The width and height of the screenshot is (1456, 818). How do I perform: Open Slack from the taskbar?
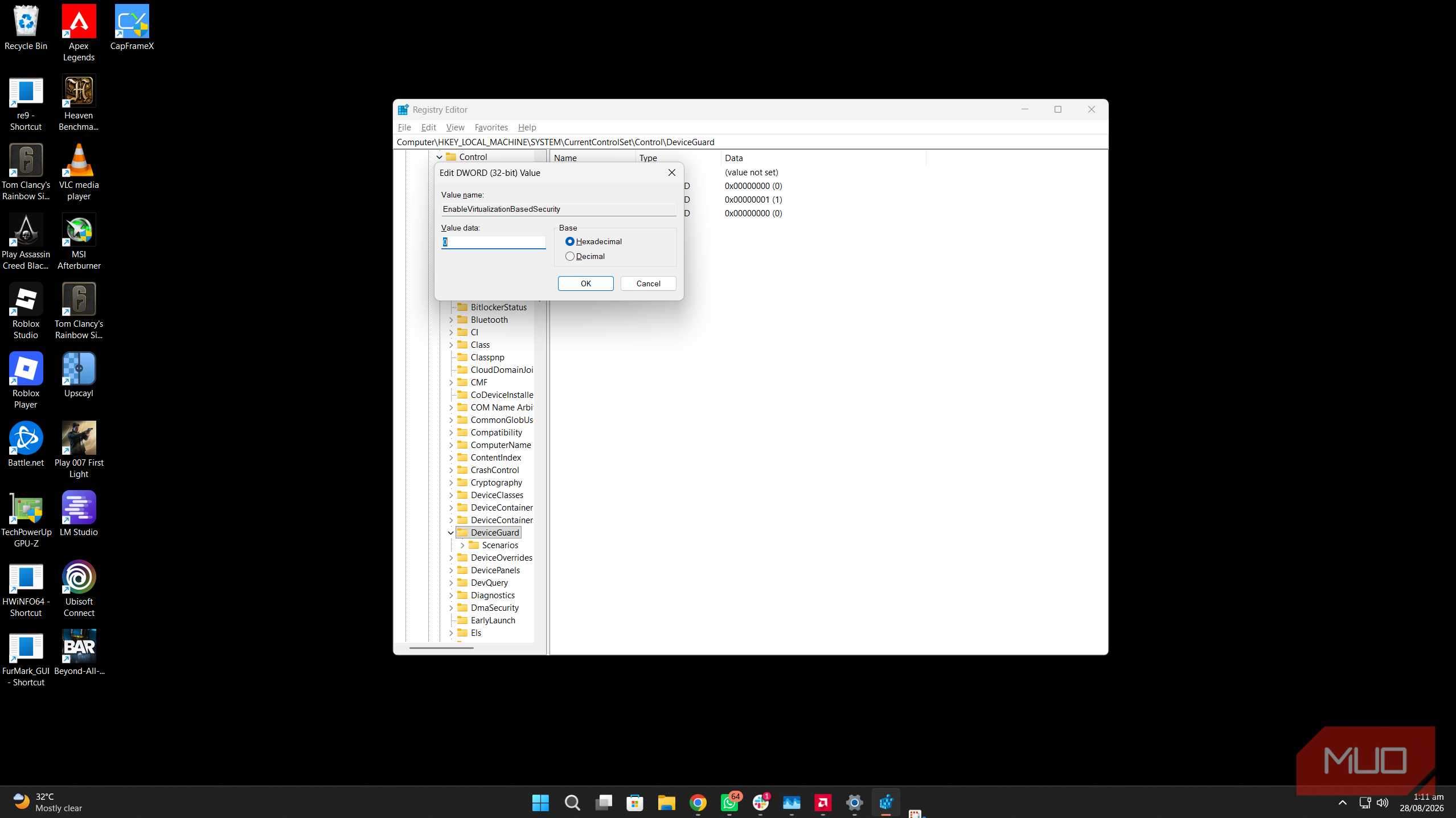point(761,803)
